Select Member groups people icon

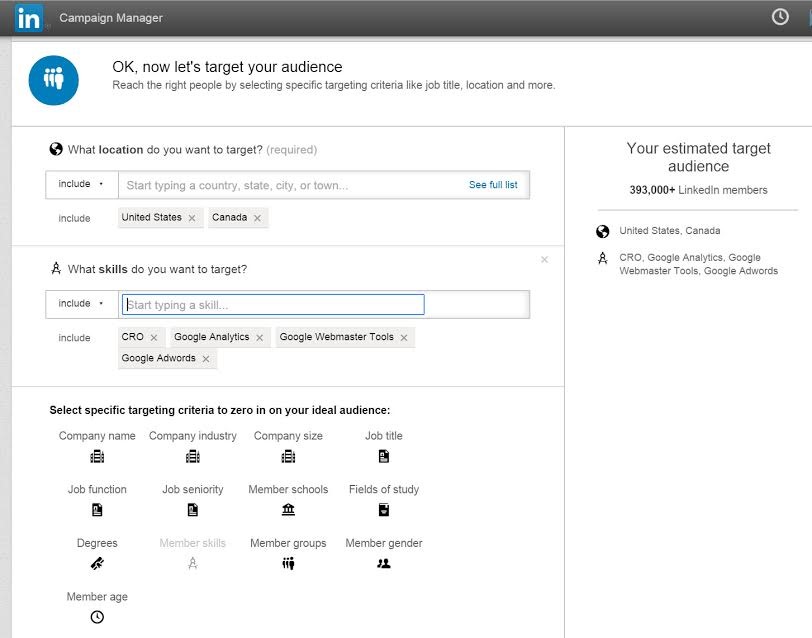[x=288, y=563]
